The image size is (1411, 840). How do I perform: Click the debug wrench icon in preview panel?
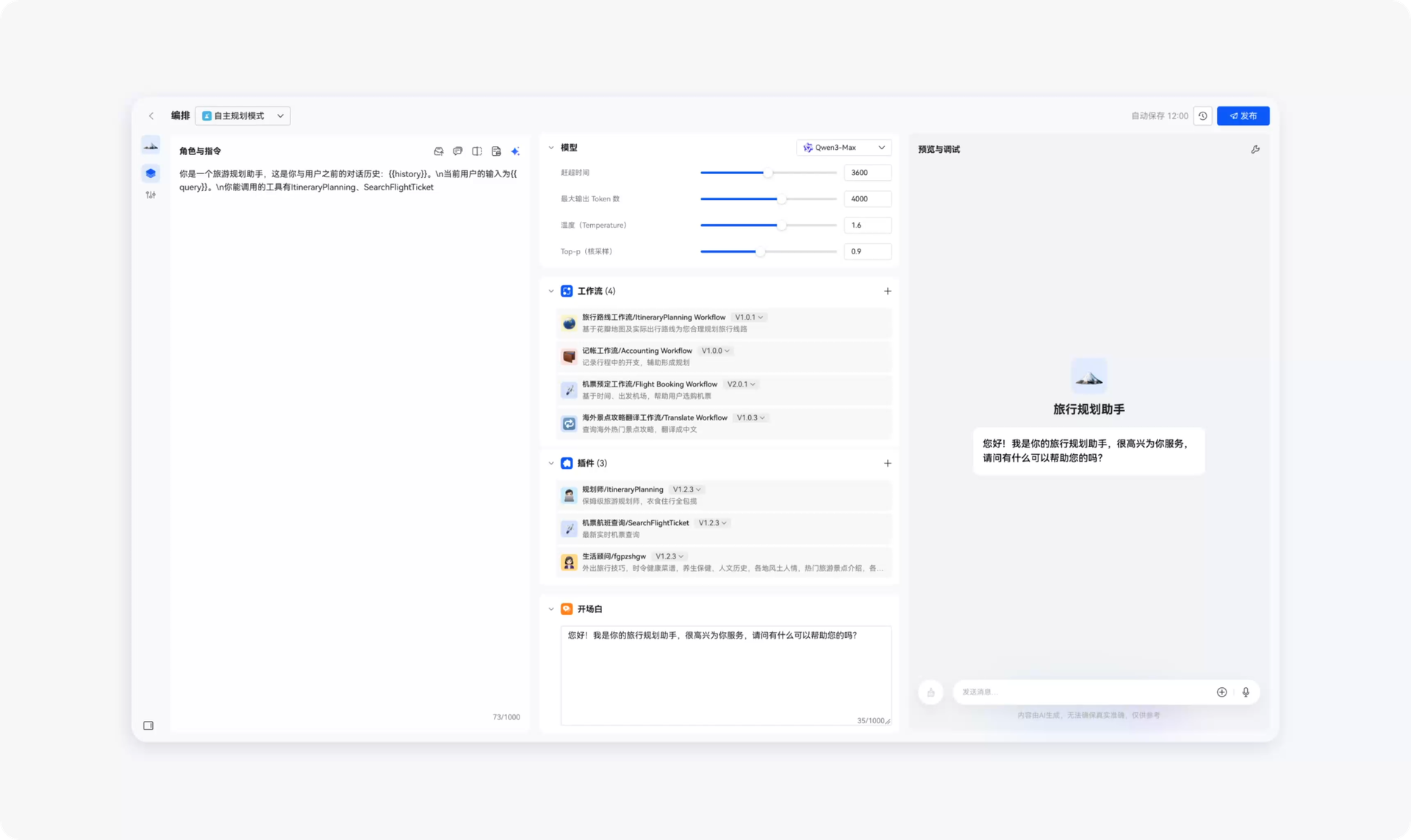point(1255,149)
